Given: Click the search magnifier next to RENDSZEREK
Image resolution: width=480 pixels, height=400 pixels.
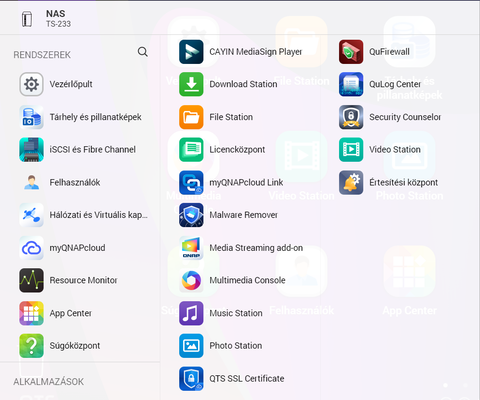Looking at the screenshot, I should [x=143, y=52].
